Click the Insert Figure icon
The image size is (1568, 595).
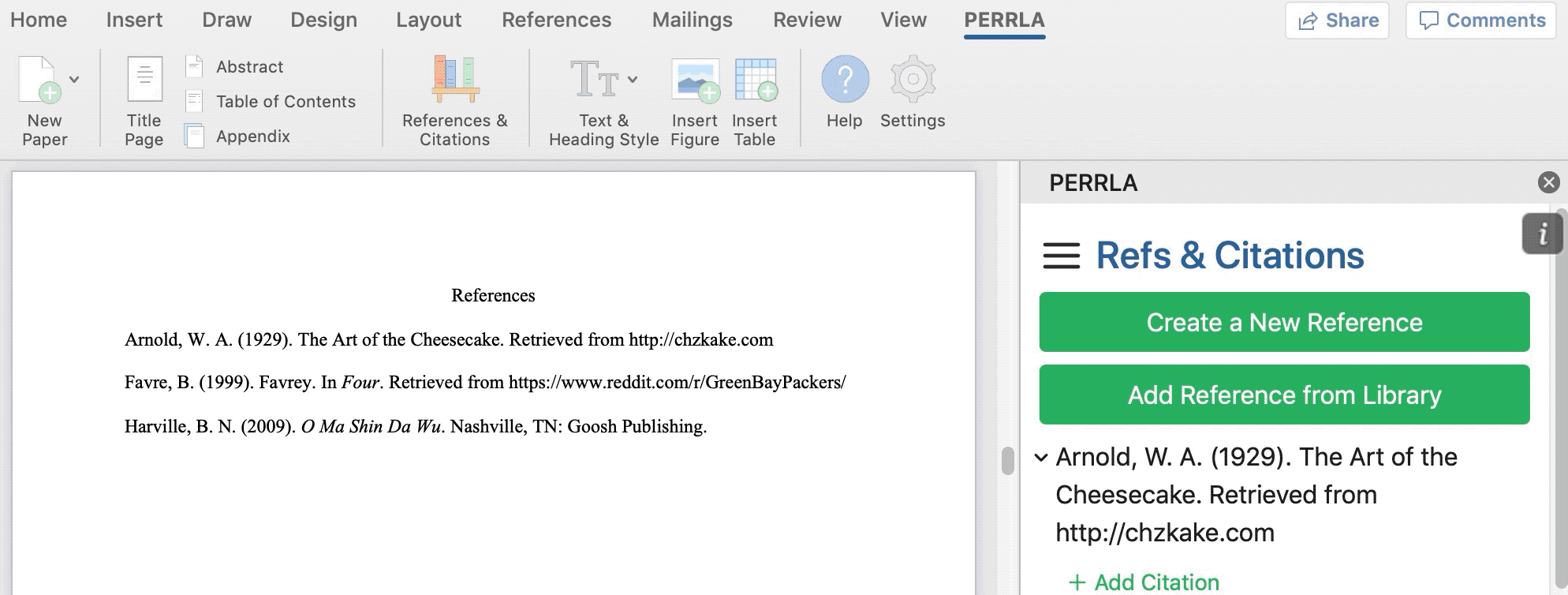click(x=694, y=80)
